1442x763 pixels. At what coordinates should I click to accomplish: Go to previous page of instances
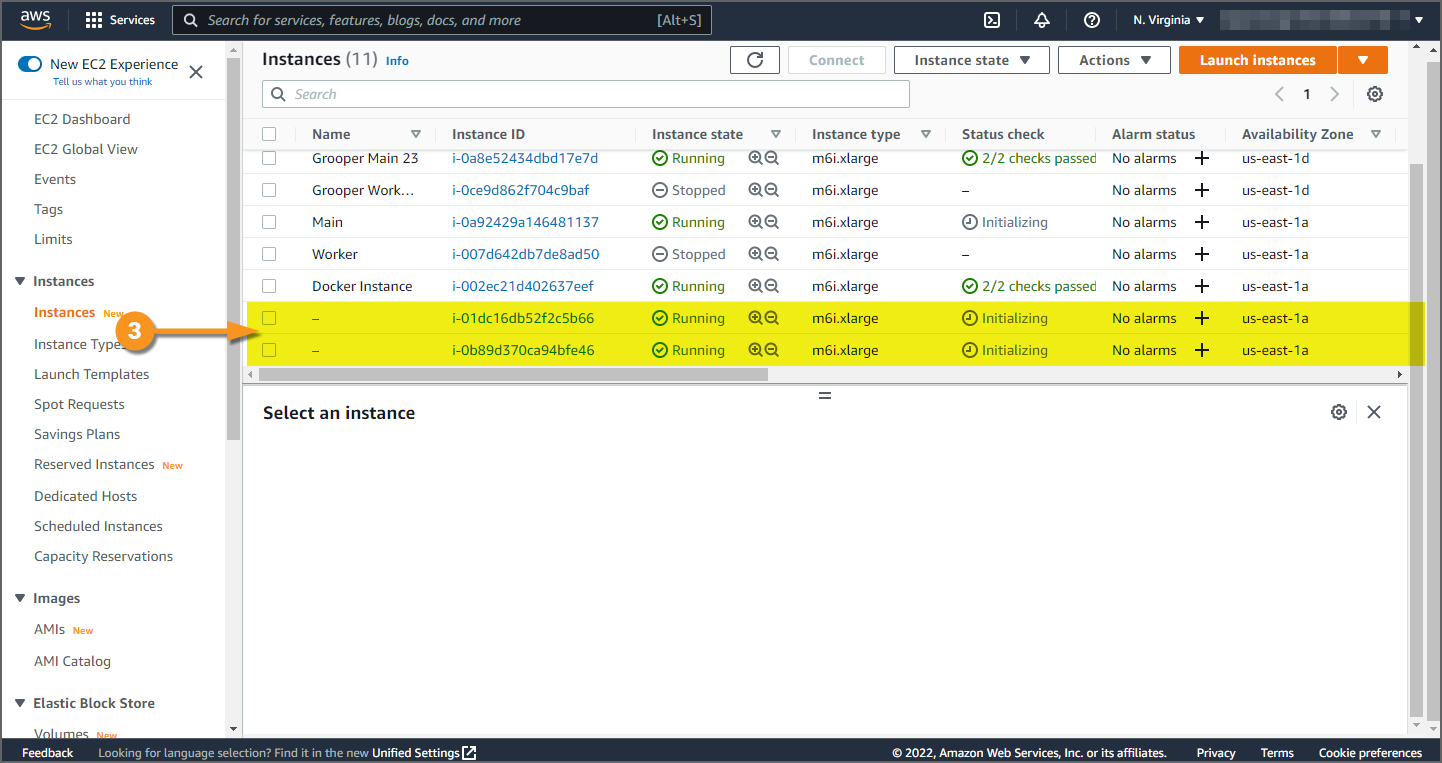1279,94
